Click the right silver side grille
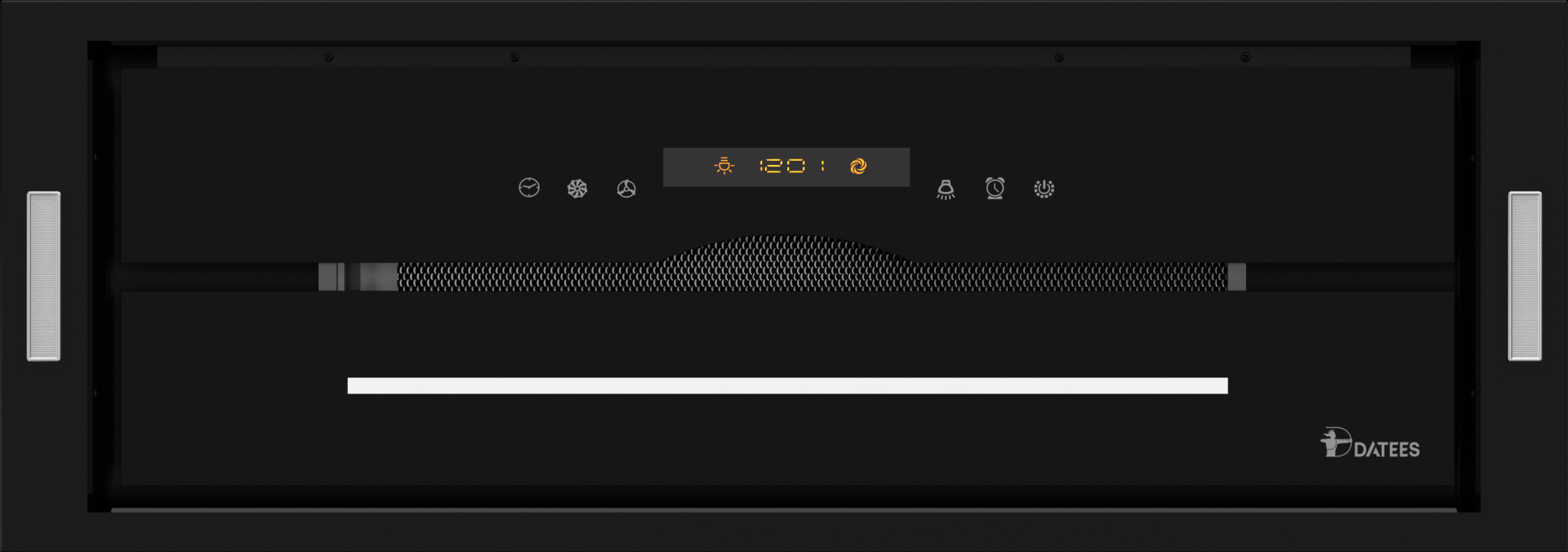 click(x=1525, y=276)
